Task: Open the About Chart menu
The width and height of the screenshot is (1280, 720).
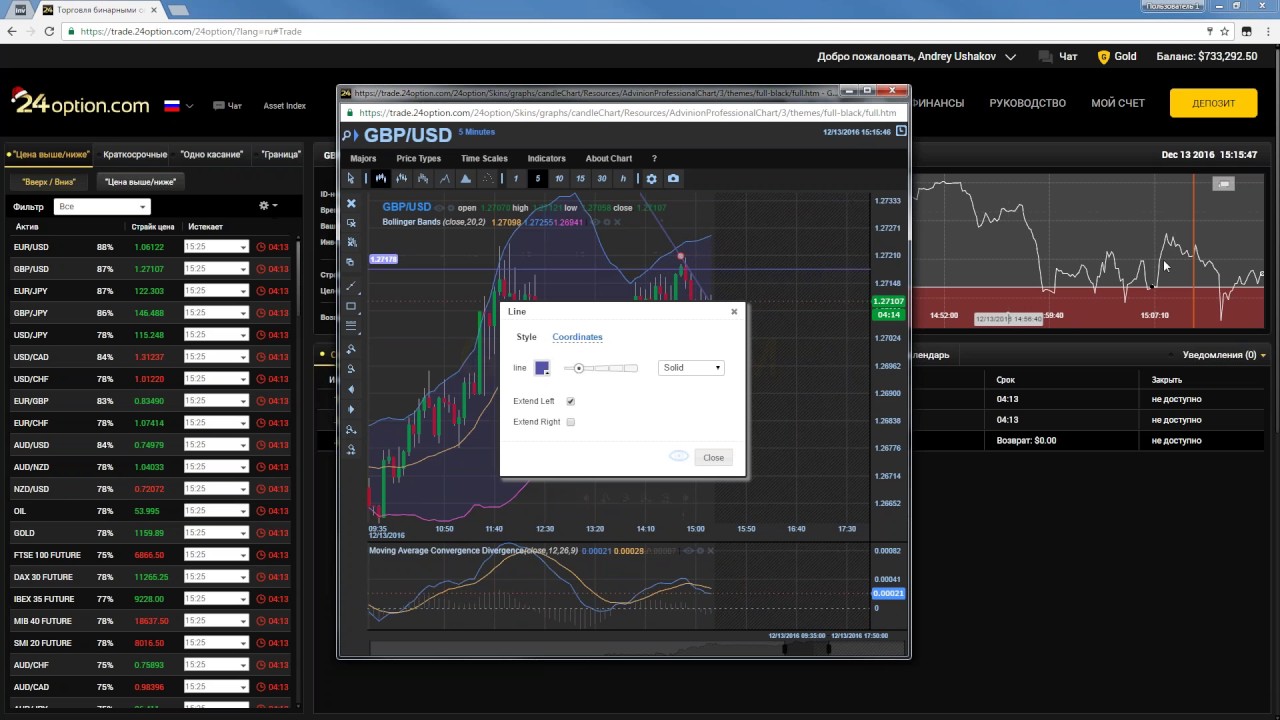Action: 608,158
